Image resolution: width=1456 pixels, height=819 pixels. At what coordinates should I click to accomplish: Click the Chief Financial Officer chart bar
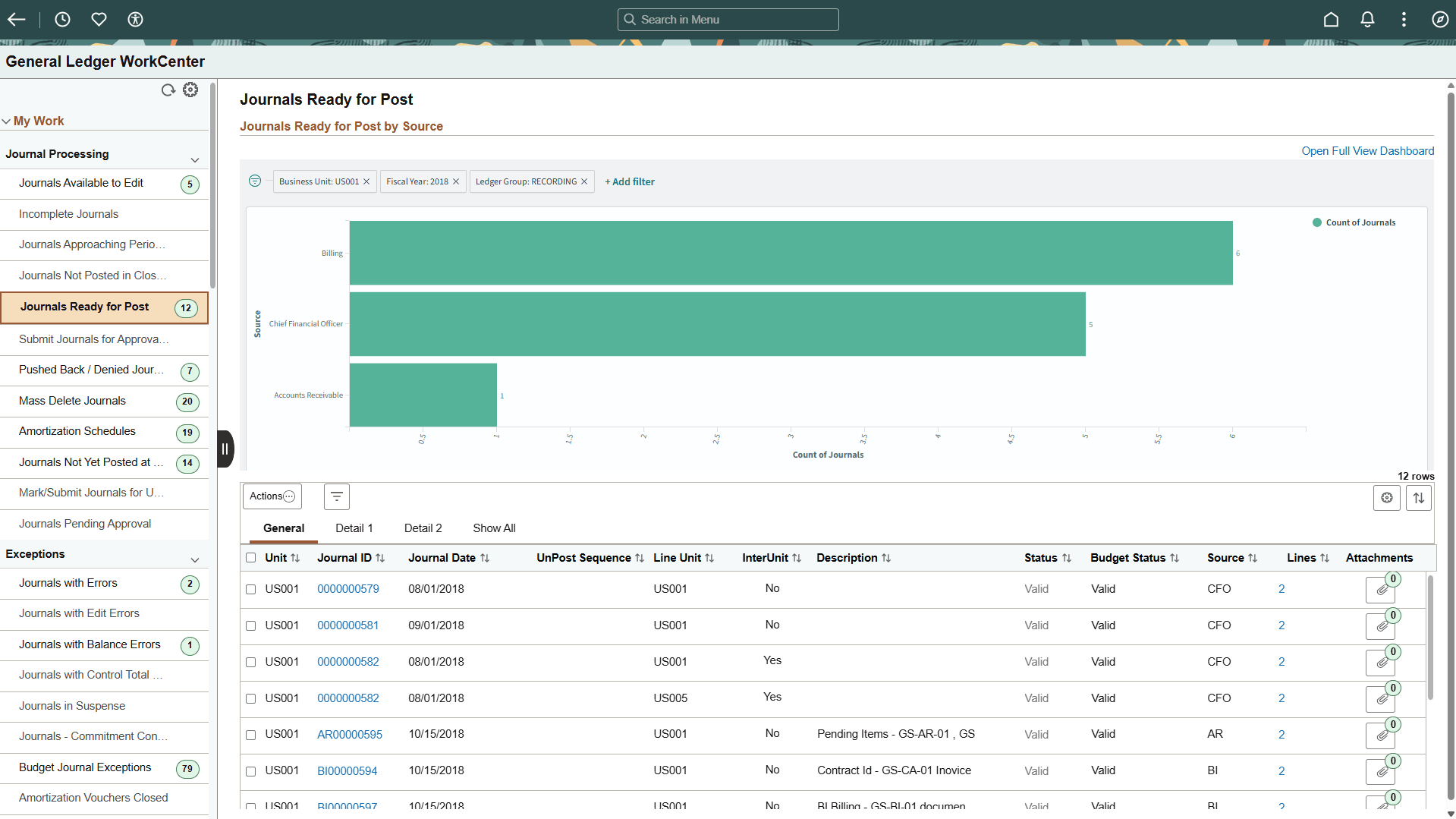[x=717, y=324]
